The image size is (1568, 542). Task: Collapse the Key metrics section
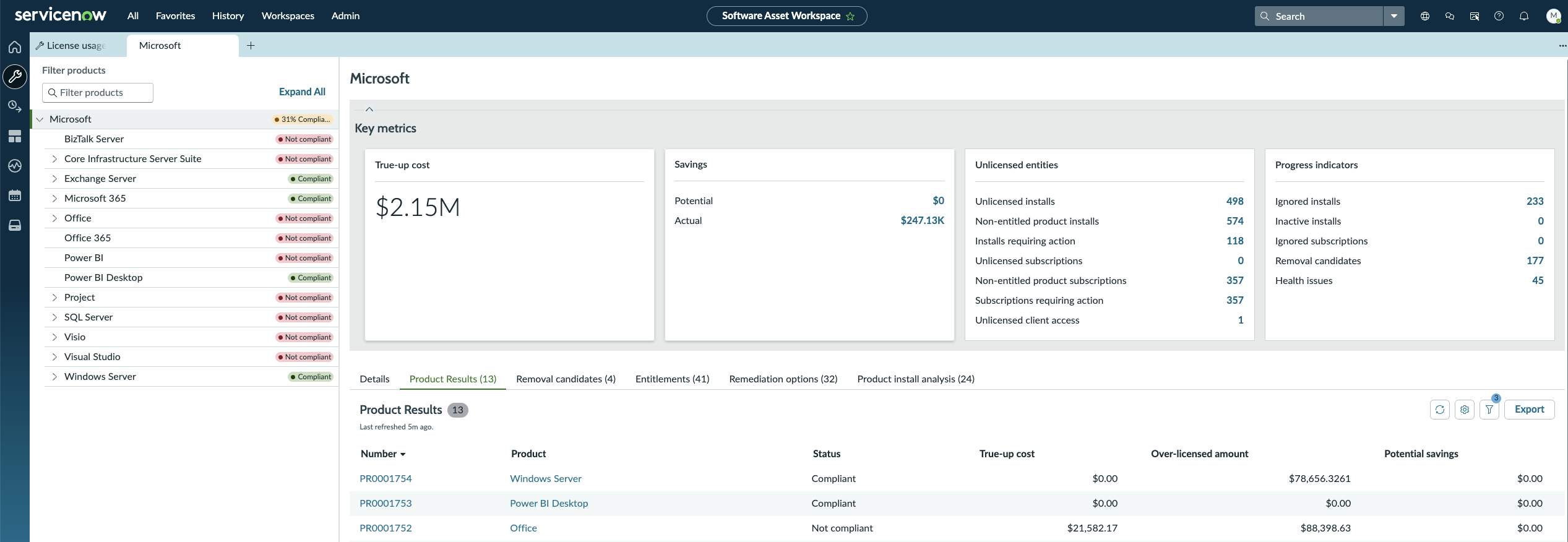click(x=369, y=110)
